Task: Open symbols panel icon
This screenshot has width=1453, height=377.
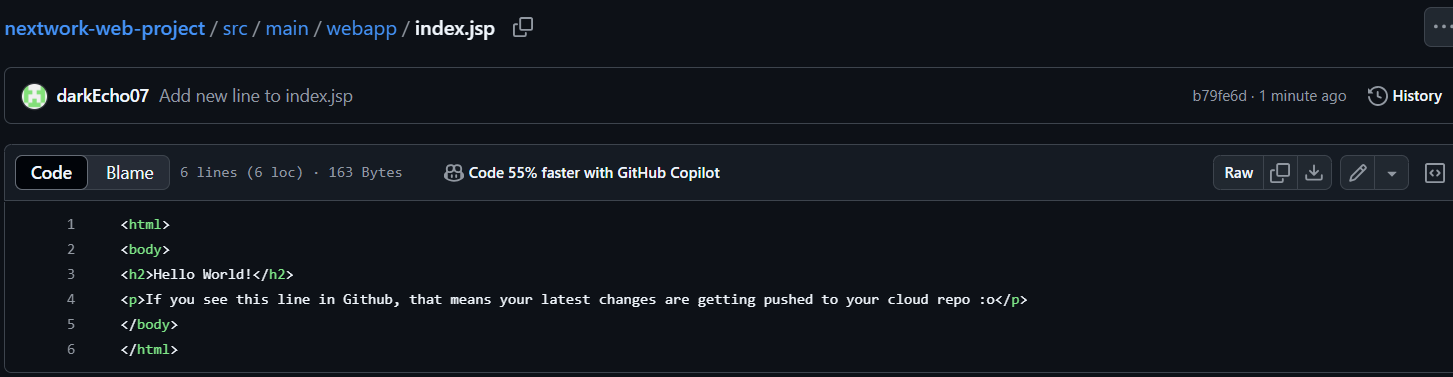Action: (x=1434, y=173)
